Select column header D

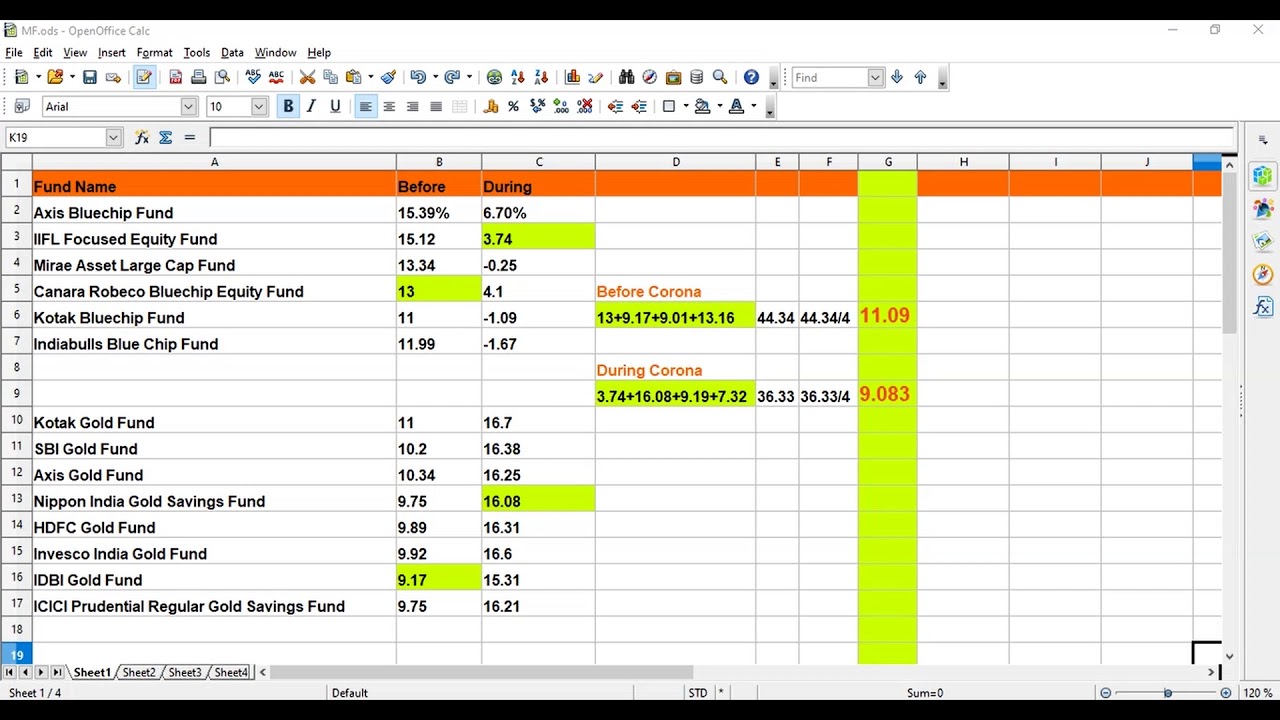click(x=676, y=162)
